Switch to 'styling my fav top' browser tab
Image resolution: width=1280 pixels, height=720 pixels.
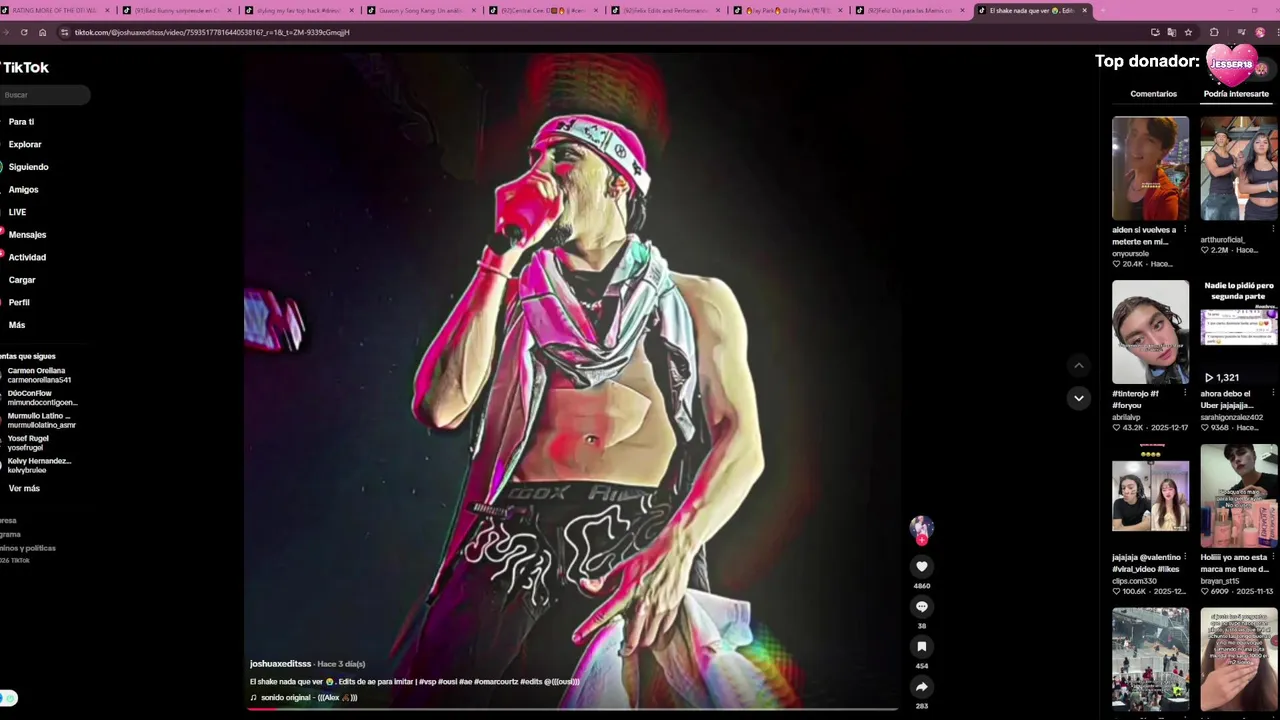(x=299, y=10)
